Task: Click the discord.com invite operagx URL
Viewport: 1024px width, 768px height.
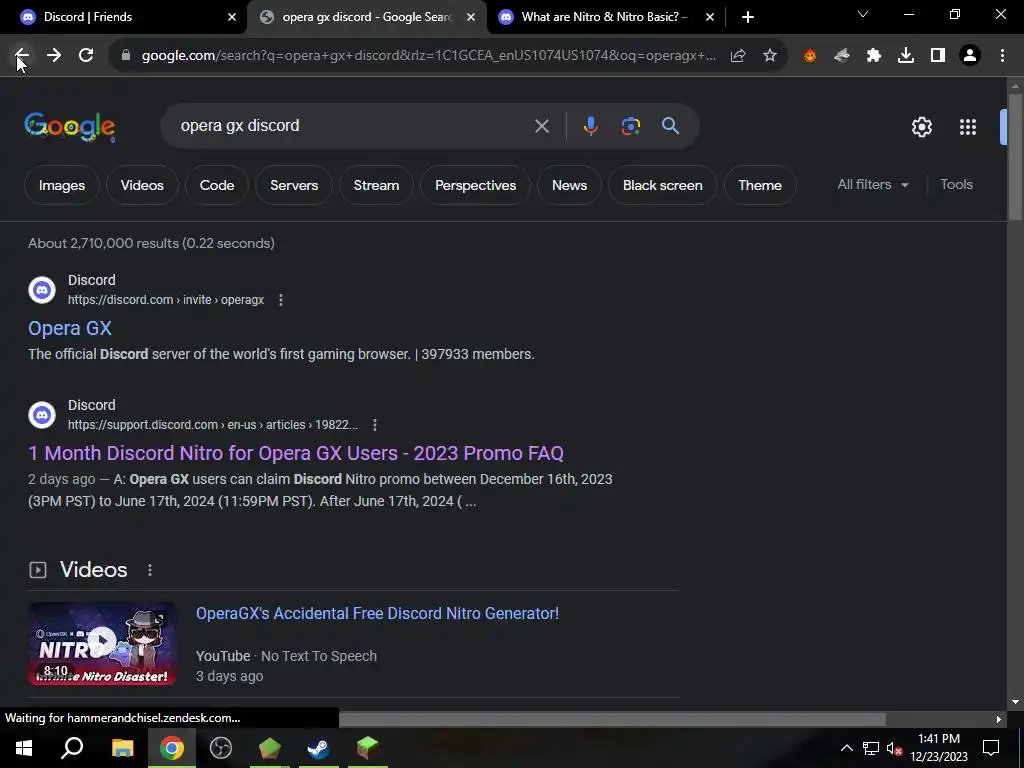Action: (x=166, y=300)
